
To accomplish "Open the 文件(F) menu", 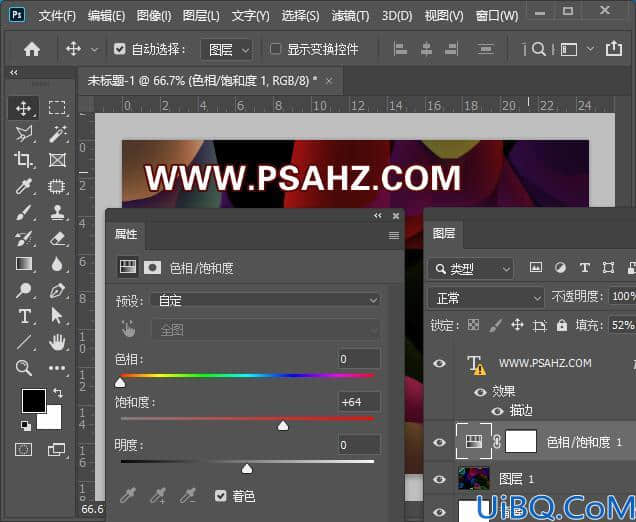I will (57, 16).
